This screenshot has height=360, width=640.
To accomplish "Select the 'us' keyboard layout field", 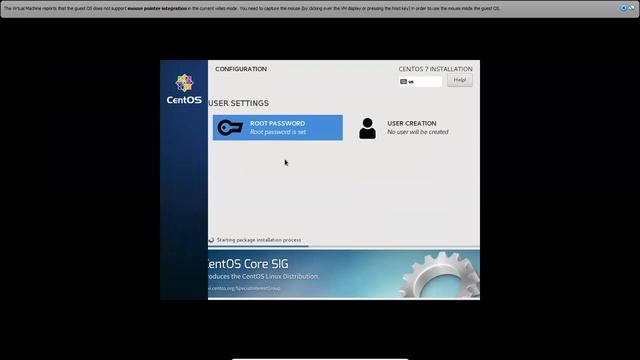I will pyautogui.click(x=420, y=82).
